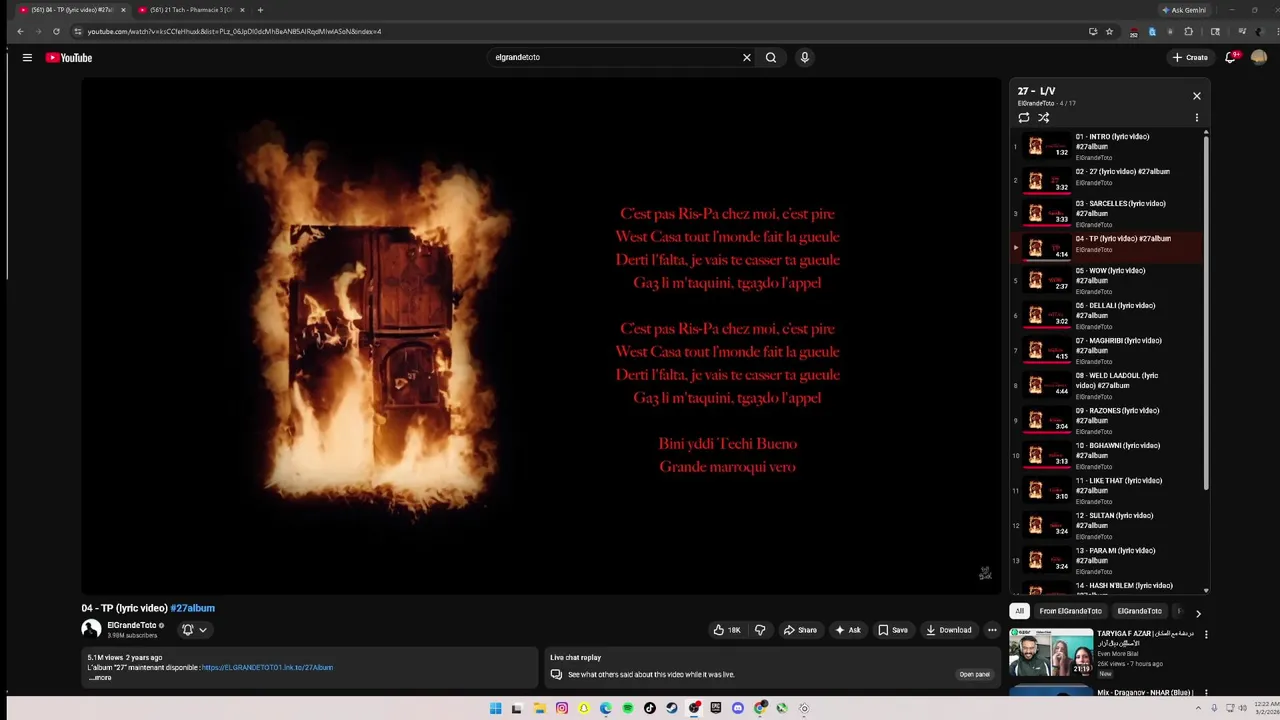Open options for the Mix - Draganov video
Screen dimensions: 1280x720
[1206, 692]
